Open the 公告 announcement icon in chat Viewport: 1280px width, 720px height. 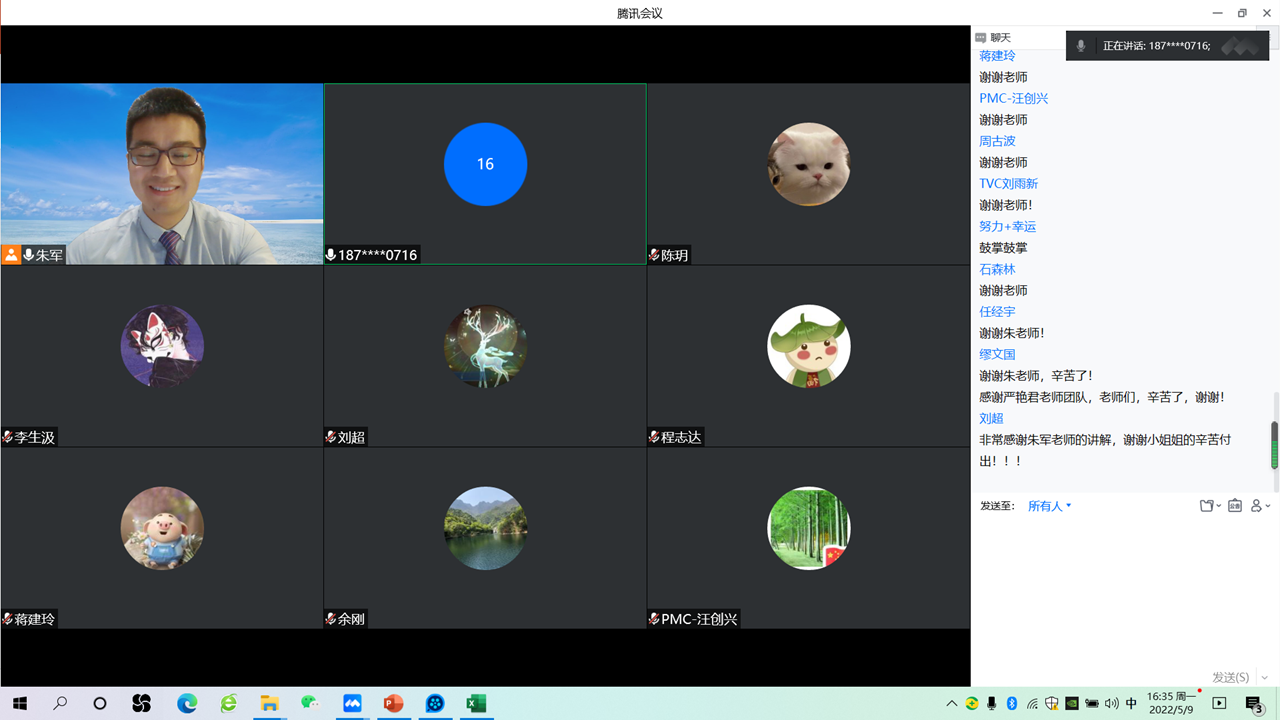tap(1235, 506)
